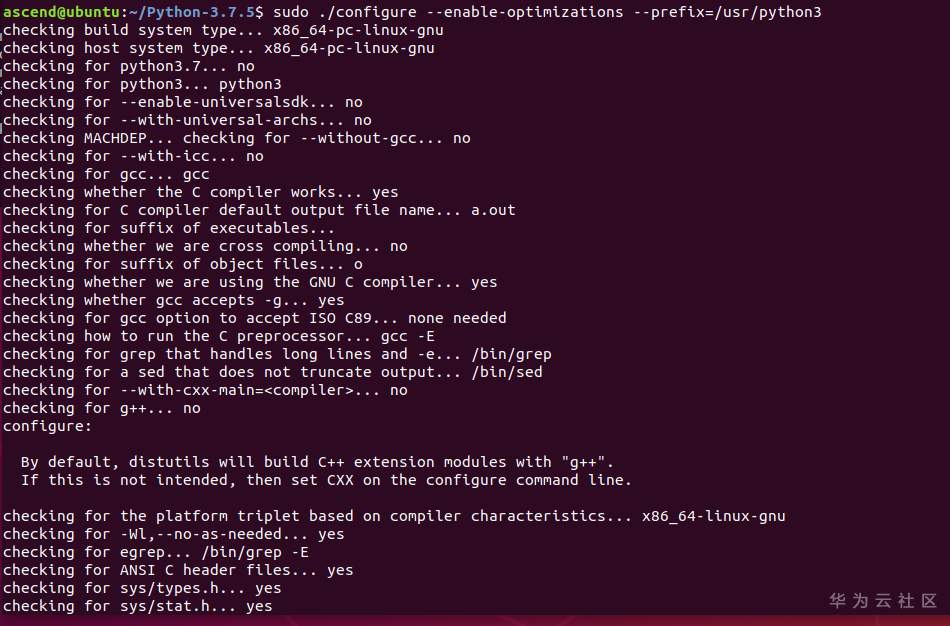Screen dimensions: 950x626
Task: Click the /bin/sed path in output
Action: [x=507, y=372]
